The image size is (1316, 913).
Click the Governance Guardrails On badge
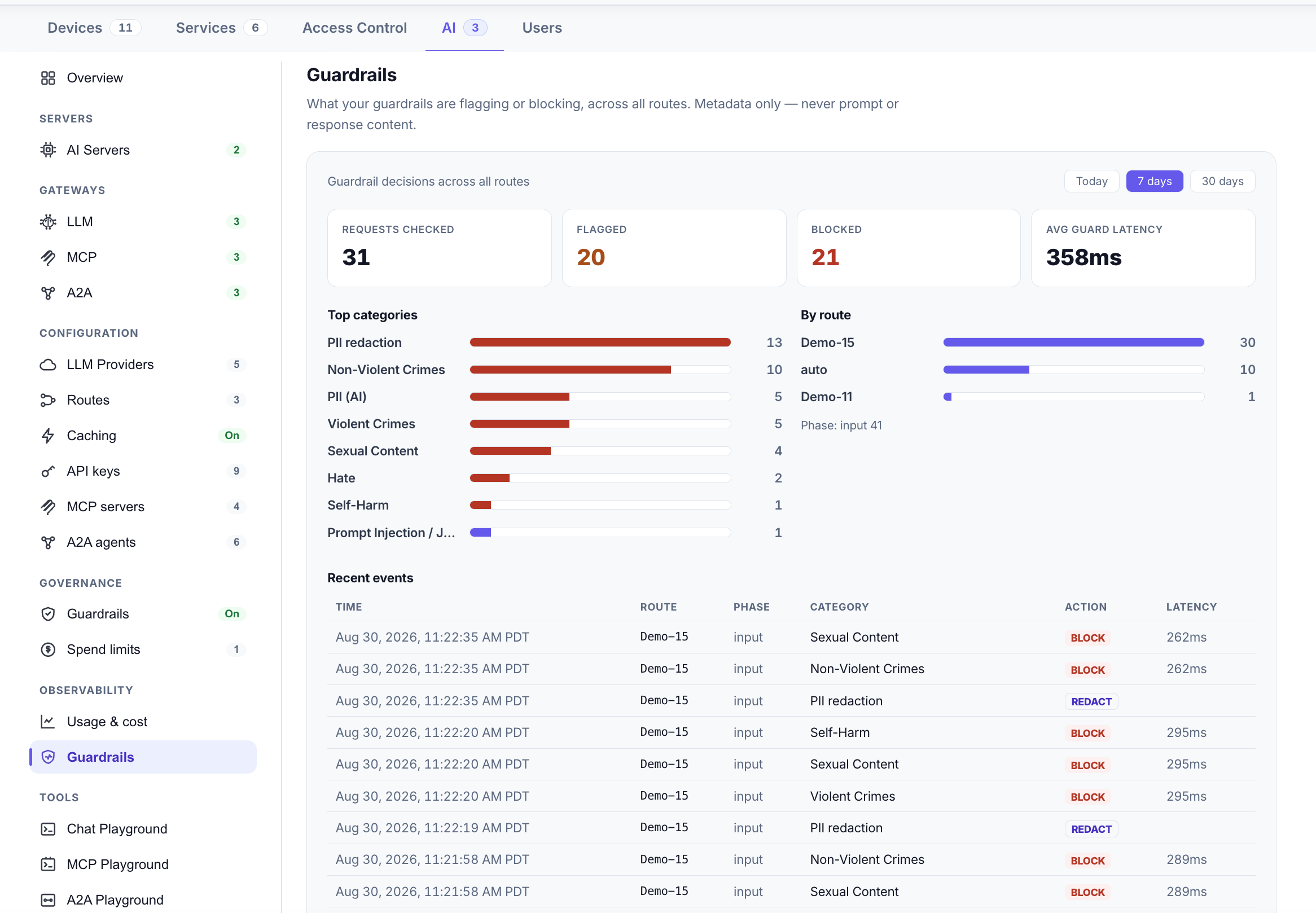coord(231,614)
